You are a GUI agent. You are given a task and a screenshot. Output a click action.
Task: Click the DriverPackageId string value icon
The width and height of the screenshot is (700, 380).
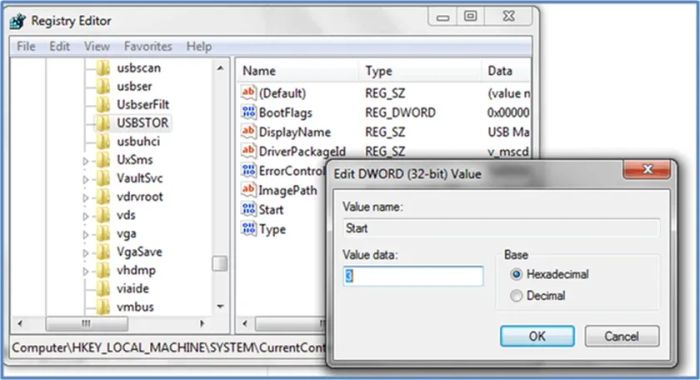[x=248, y=151]
